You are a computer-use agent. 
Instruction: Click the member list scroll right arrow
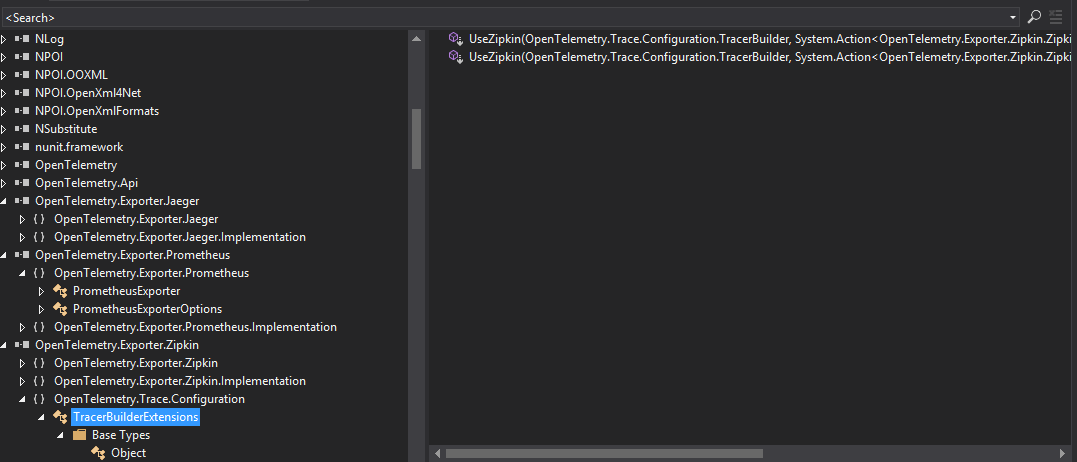pos(1063,453)
